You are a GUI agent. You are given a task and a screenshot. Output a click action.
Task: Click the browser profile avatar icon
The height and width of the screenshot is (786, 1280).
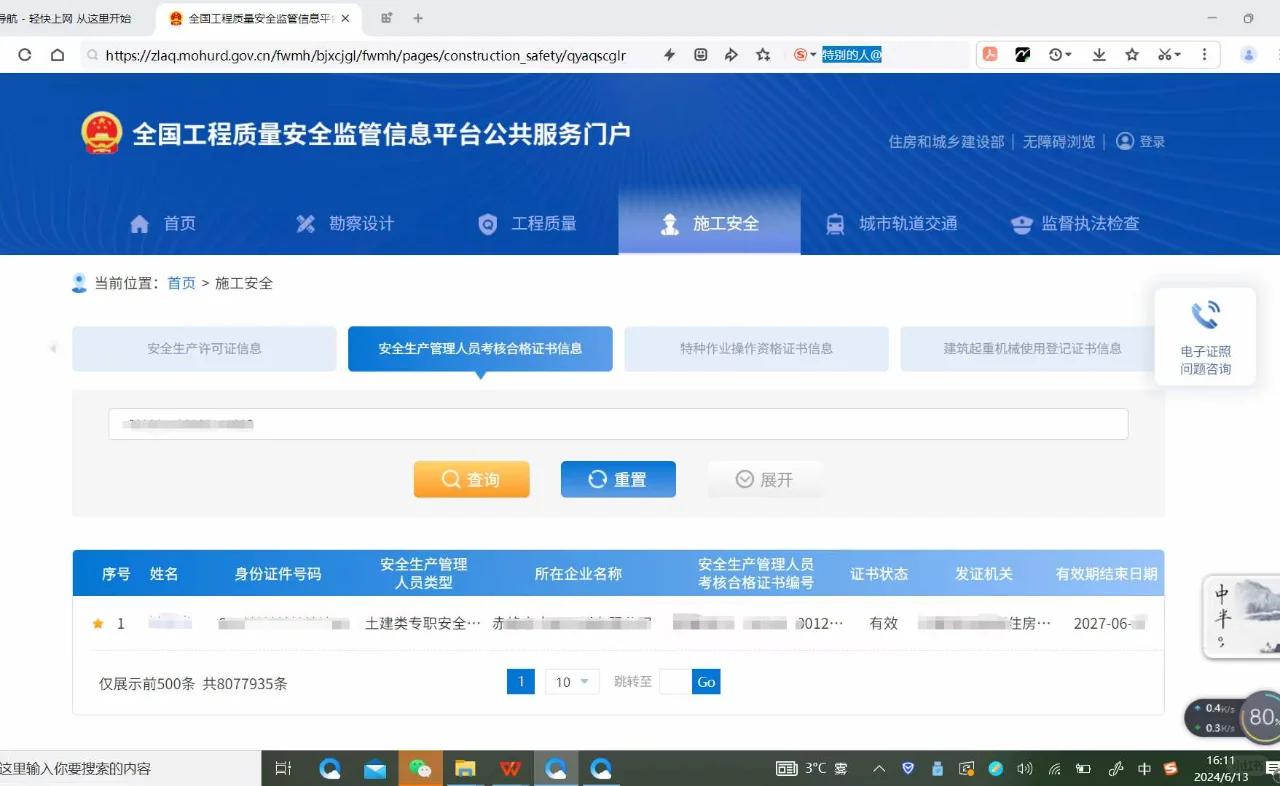tap(1248, 55)
